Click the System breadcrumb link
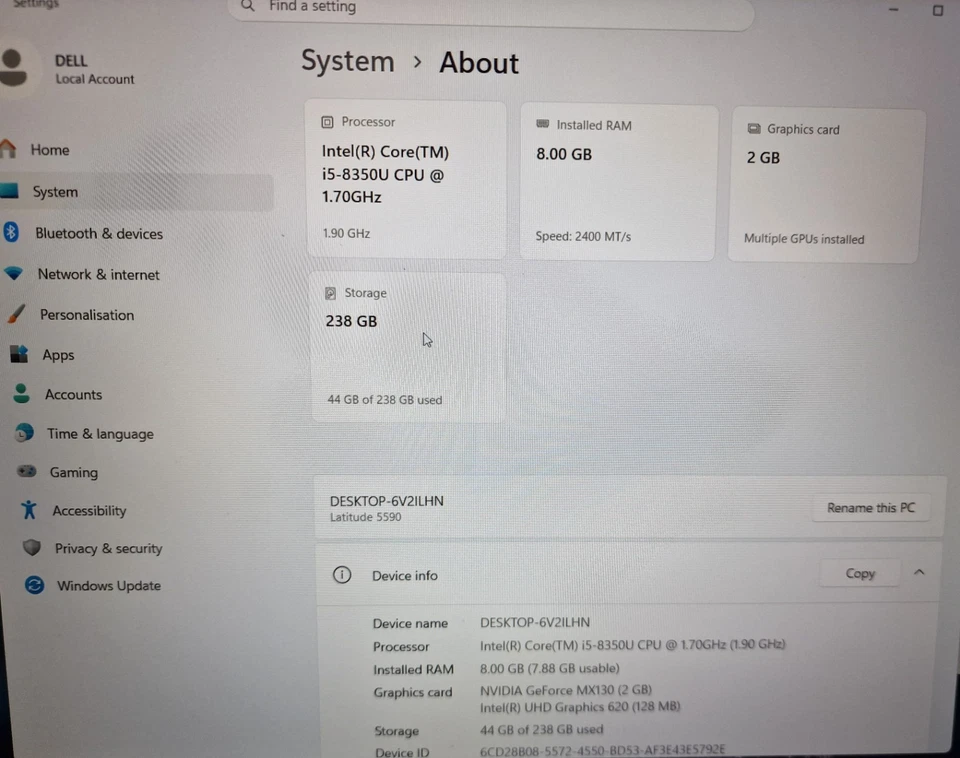The width and height of the screenshot is (960, 758). [x=347, y=61]
